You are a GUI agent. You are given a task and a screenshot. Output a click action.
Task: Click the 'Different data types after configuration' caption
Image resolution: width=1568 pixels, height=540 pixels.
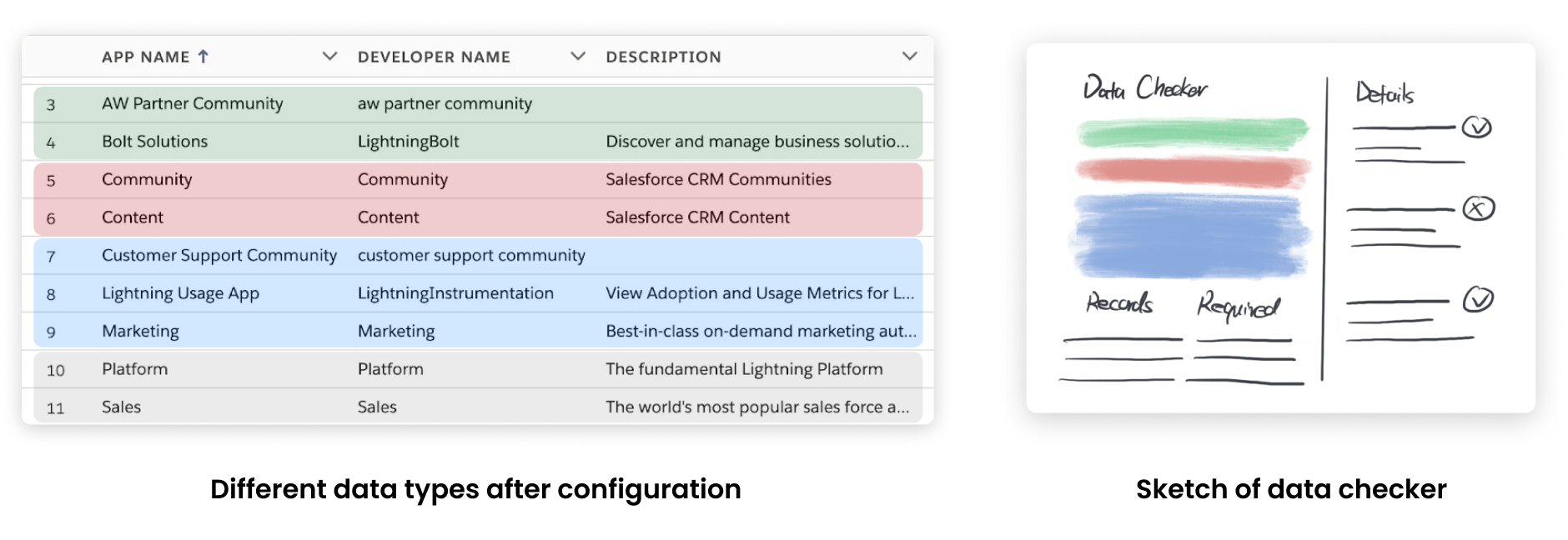[x=475, y=489]
